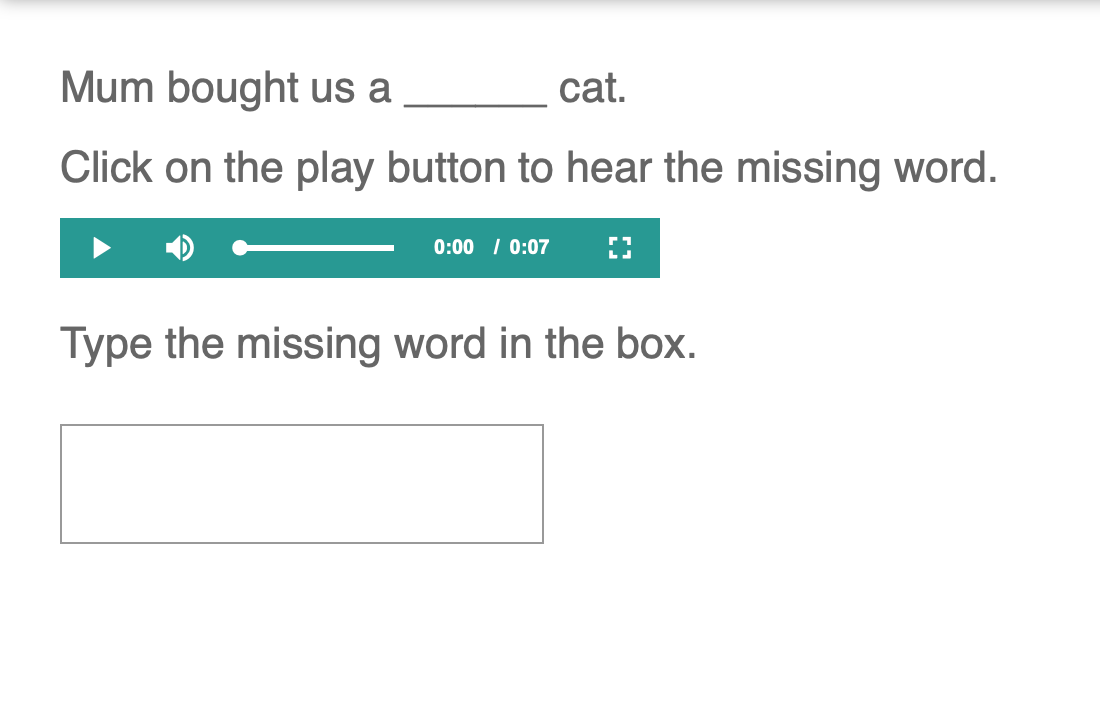Image resolution: width=1100 pixels, height=712 pixels.
Task: Click the answer box to type the word
Action: click(301, 484)
